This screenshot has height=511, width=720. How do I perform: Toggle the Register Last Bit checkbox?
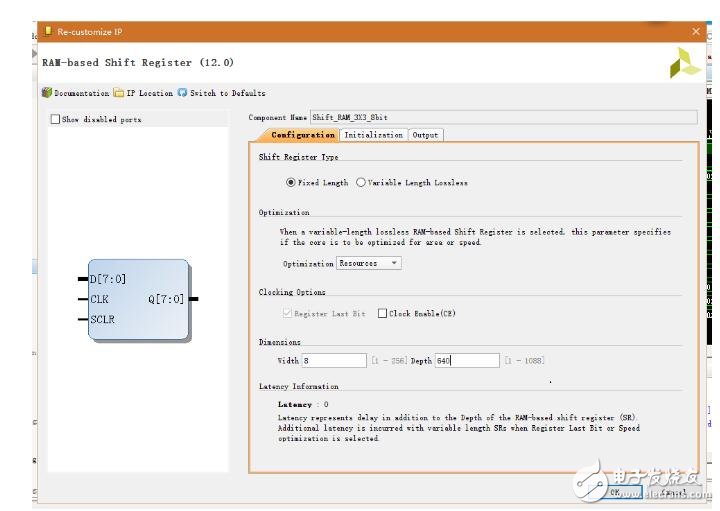pyautogui.click(x=287, y=313)
